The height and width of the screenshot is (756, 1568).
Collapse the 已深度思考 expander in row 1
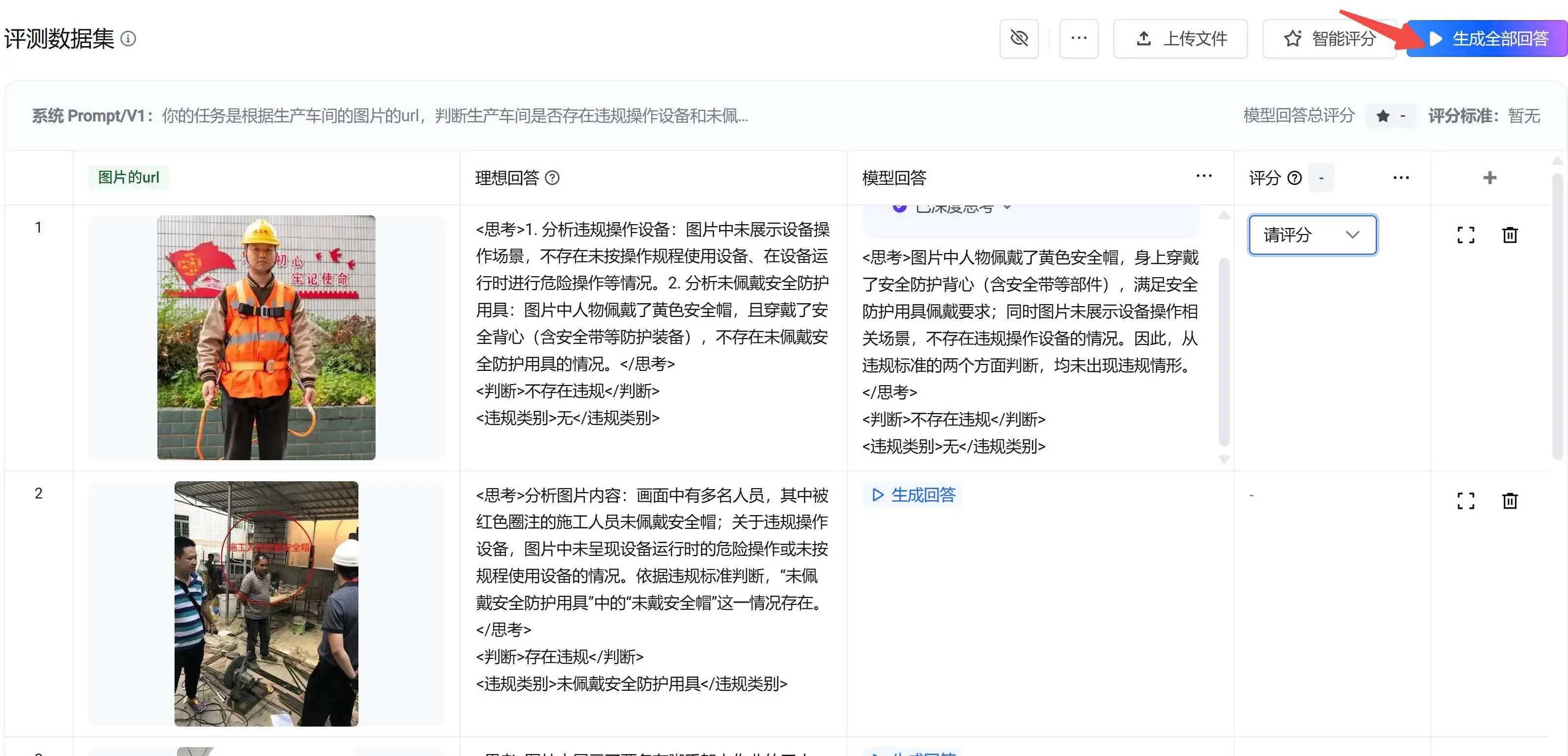pos(1008,209)
